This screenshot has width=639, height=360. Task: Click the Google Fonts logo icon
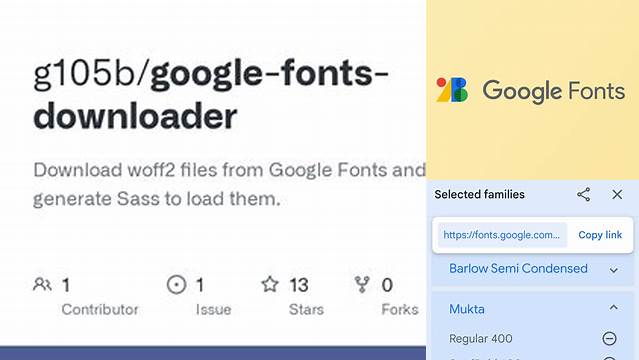pyautogui.click(x=452, y=90)
